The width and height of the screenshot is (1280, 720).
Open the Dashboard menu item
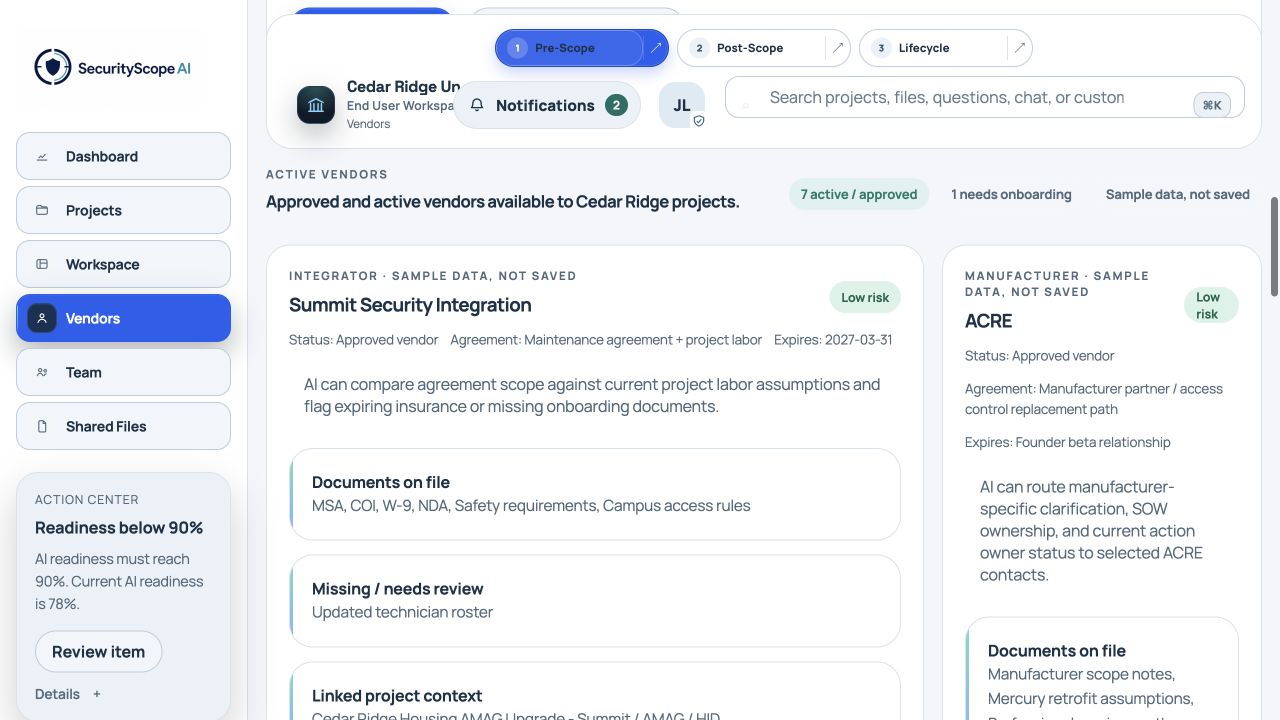pos(123,157)
